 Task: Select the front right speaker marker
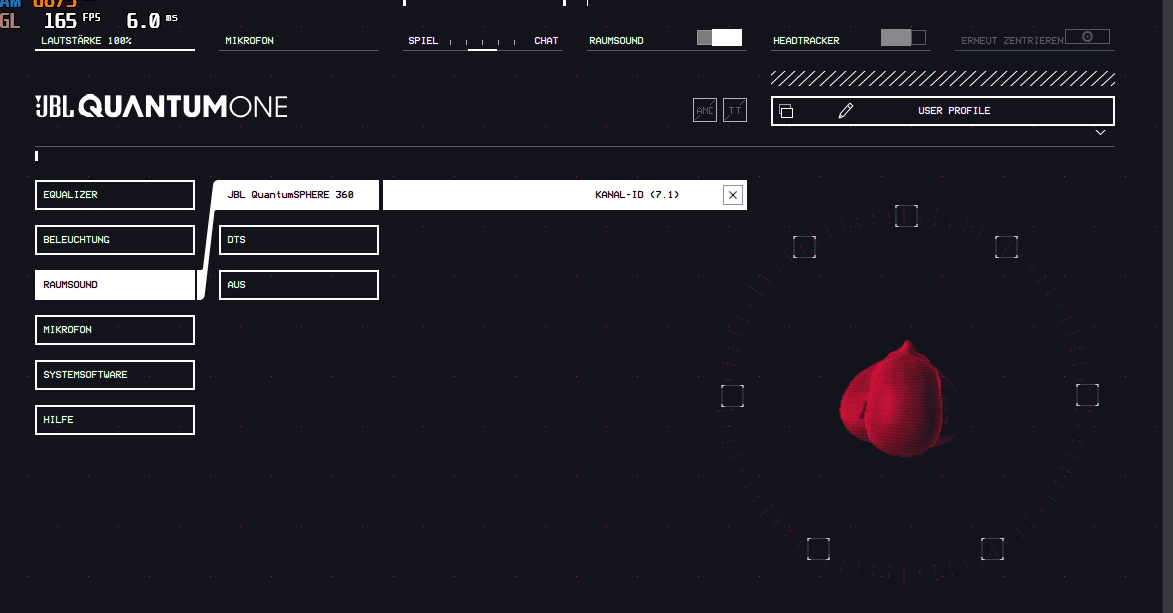tap(1006, 247)
